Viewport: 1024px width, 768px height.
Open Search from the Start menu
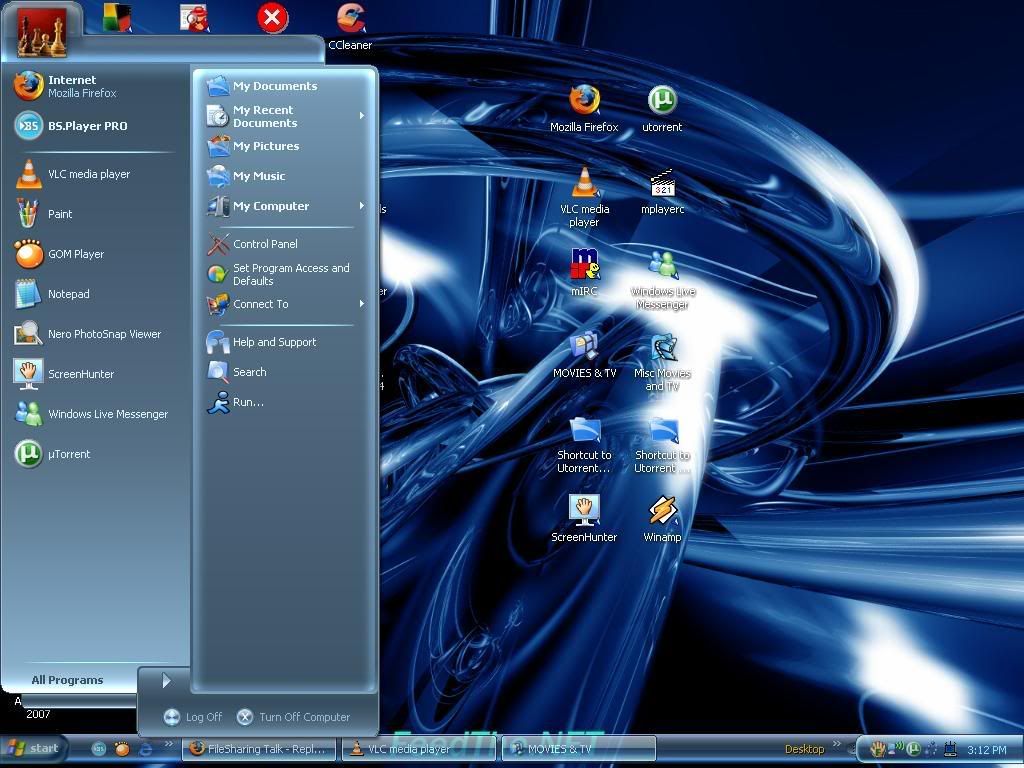pos(285,372)
